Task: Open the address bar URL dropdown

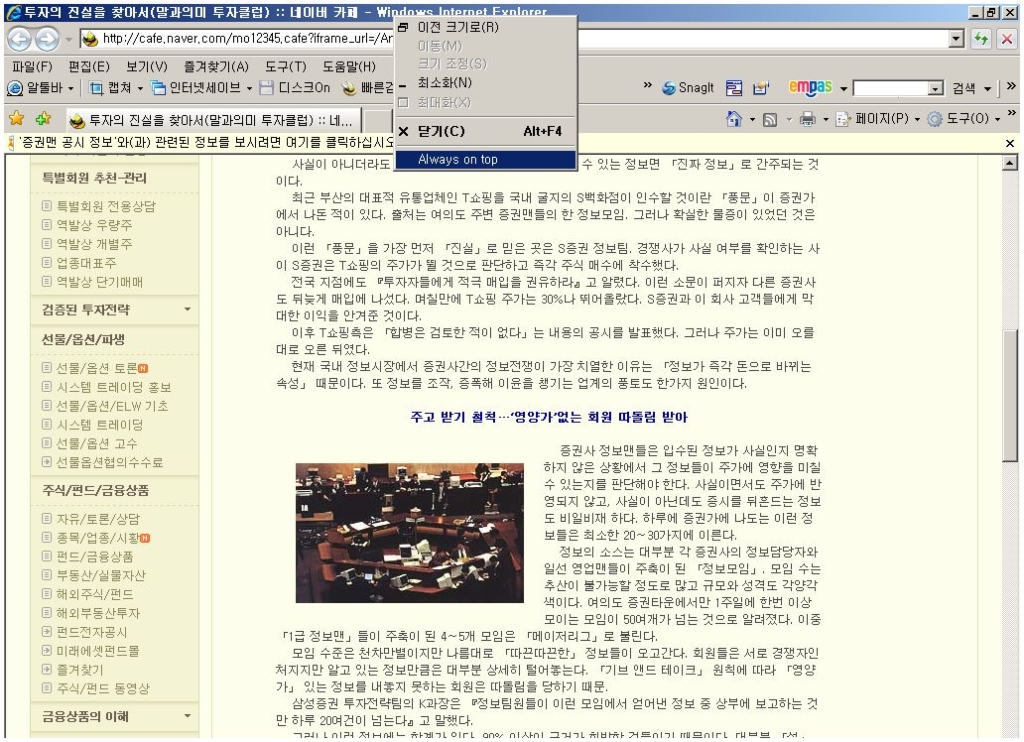Action: tap(956, 39)
